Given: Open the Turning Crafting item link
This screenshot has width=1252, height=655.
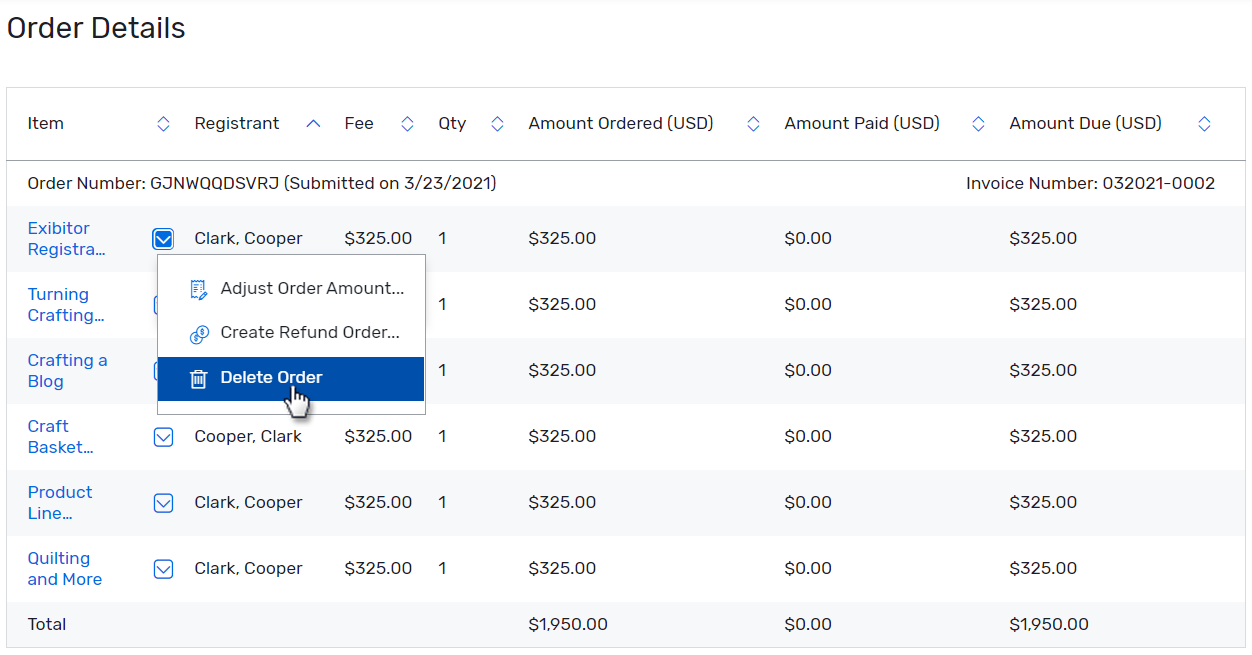Looking at the screenshot, I should click(x=66, y=305).
